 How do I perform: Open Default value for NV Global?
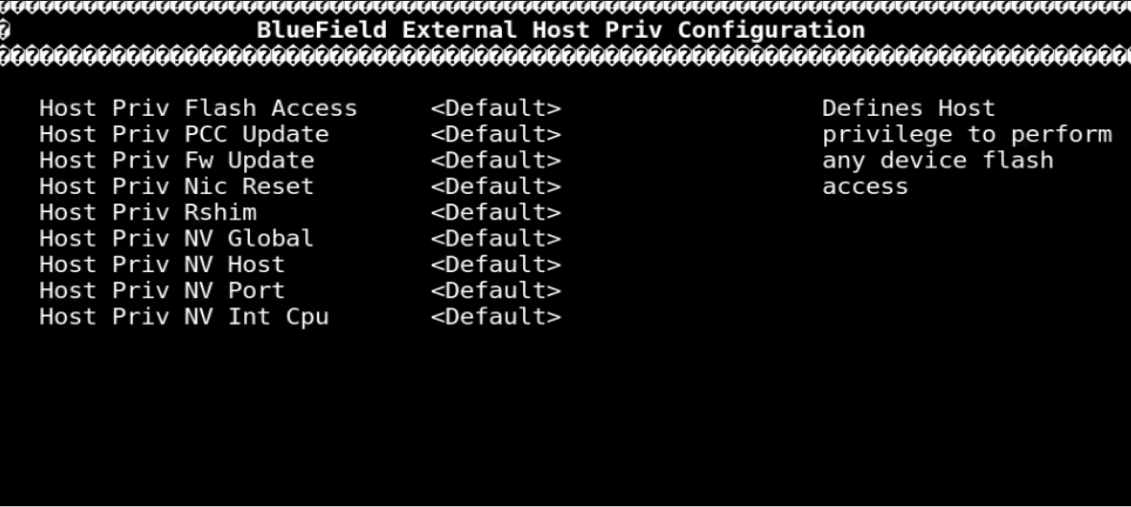tap(496, 238)
